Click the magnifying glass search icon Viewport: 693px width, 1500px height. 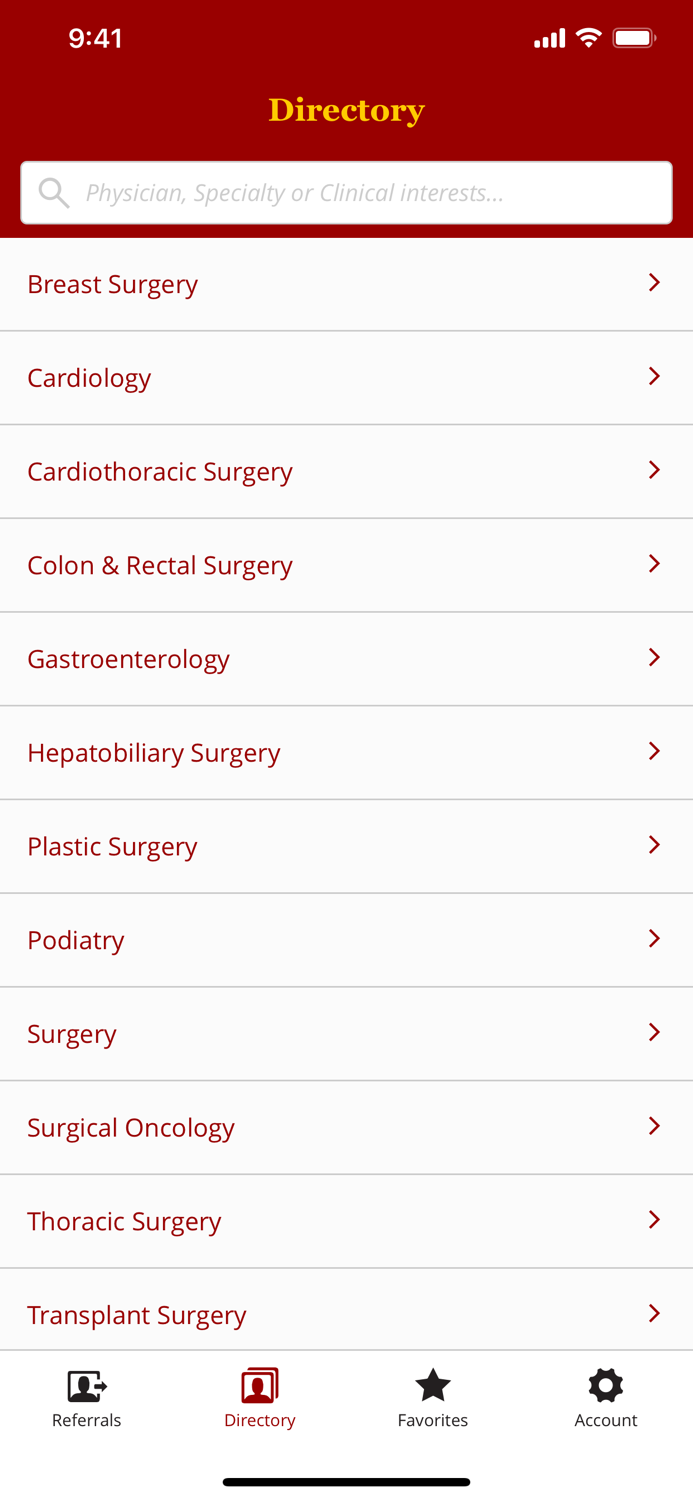pos(54,192)
